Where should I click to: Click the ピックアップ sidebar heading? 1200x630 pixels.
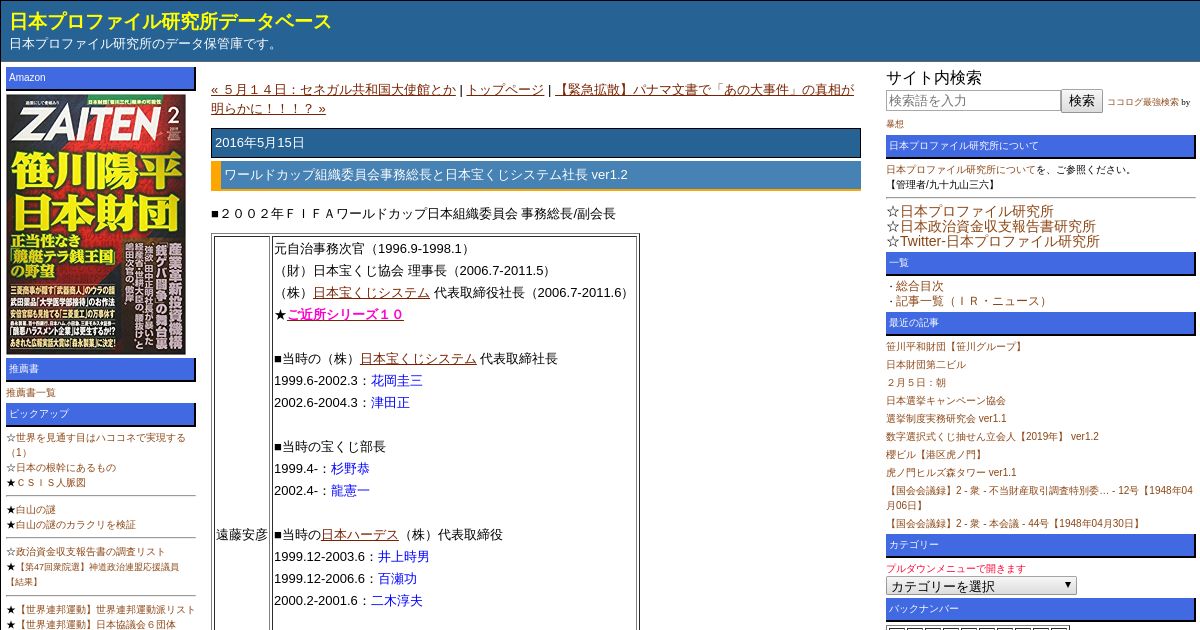coord(101,414)
